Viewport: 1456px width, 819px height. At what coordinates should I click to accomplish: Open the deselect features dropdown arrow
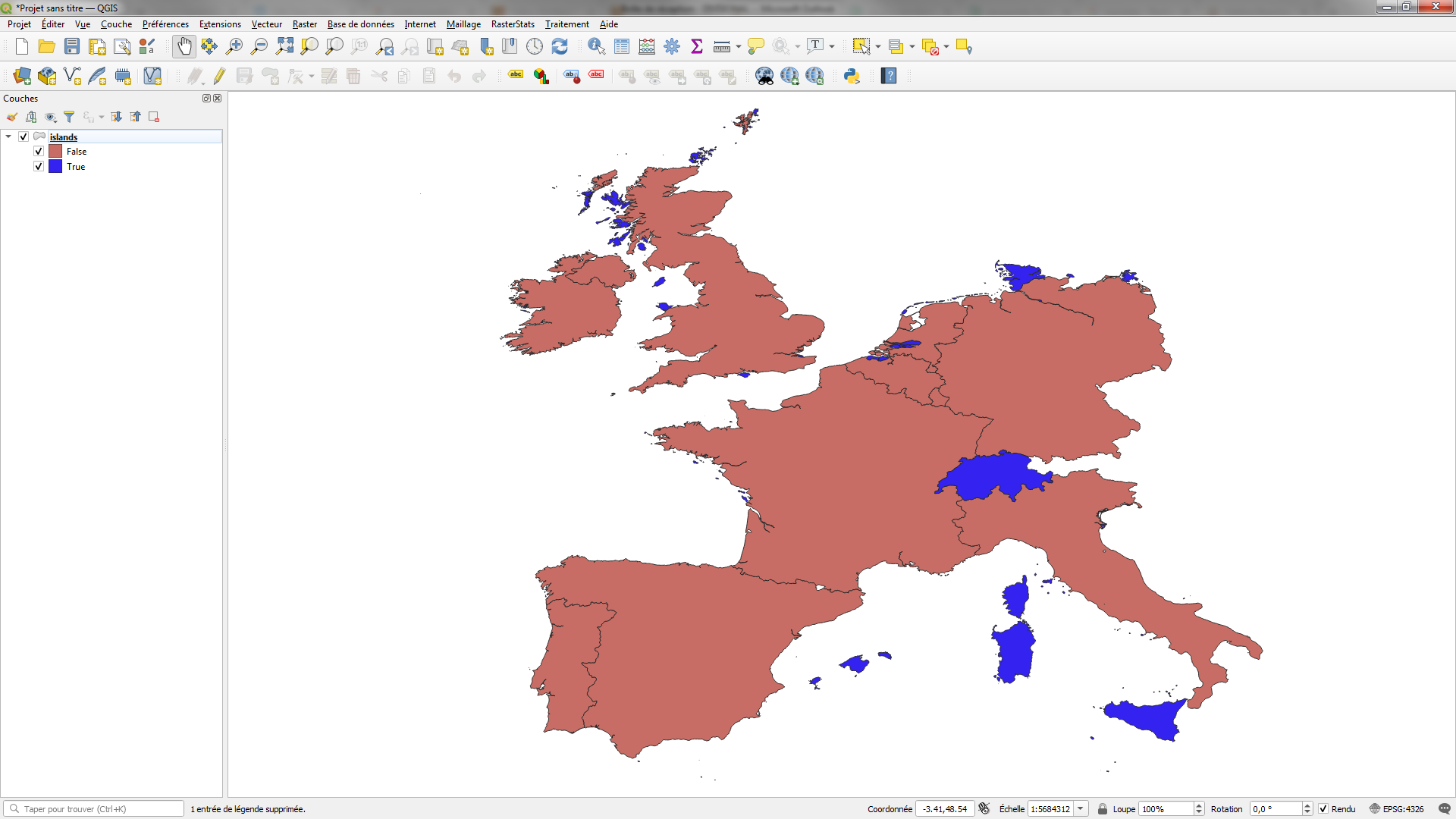click(x=946, y=47)
